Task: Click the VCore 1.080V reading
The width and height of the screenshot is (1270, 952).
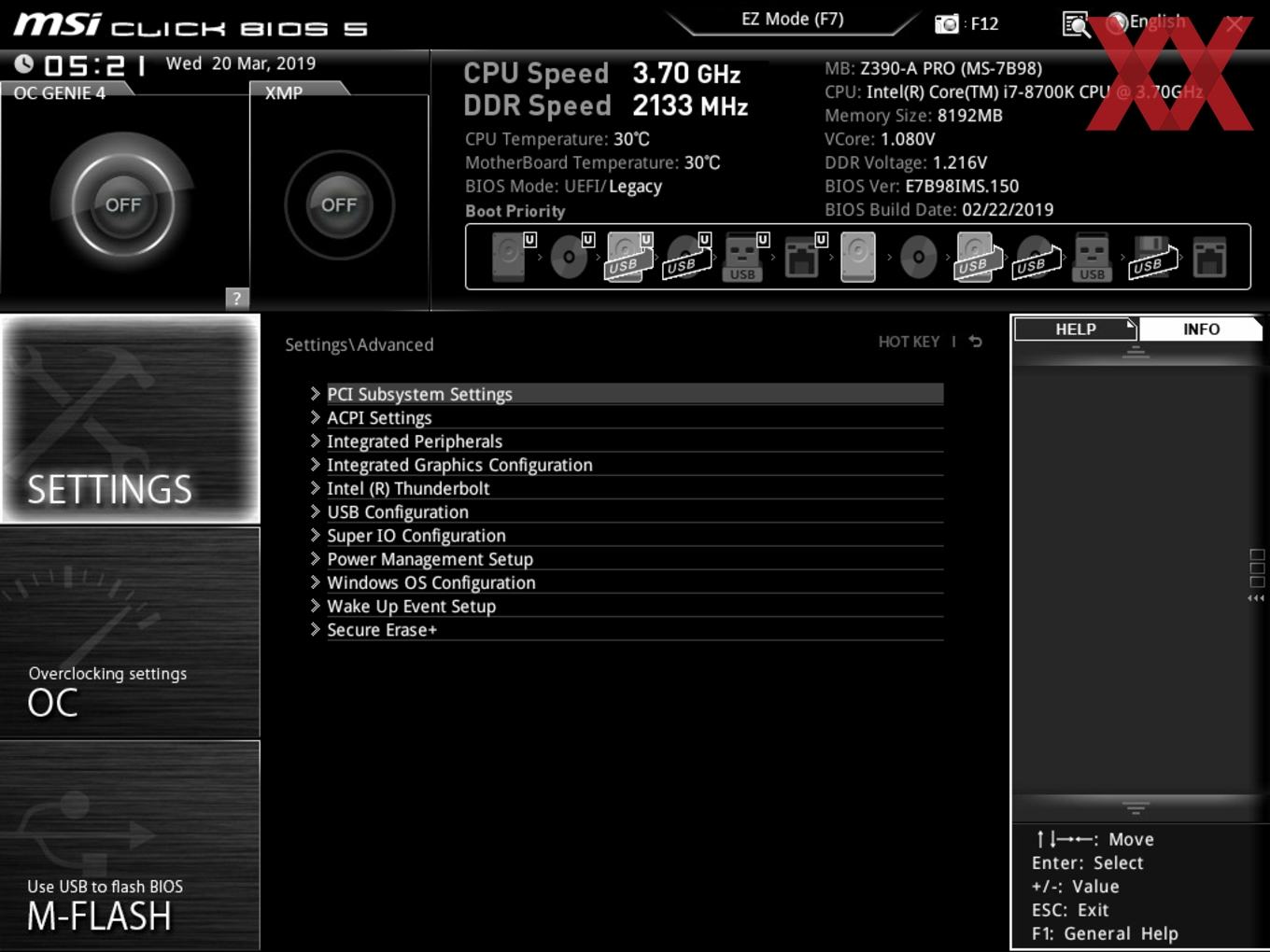Action: click(880, 139)
